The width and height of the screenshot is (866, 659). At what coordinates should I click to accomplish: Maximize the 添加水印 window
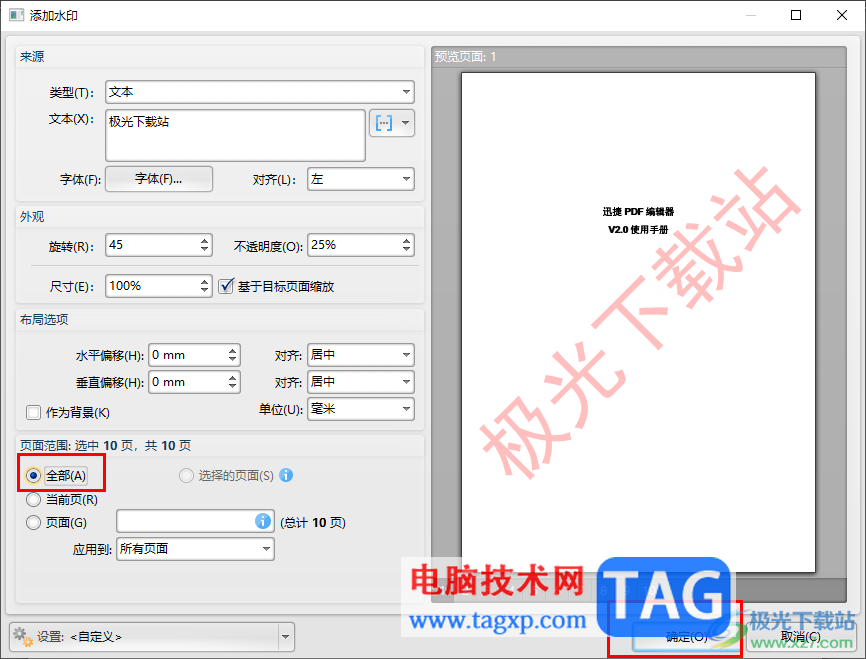point(796,15)
